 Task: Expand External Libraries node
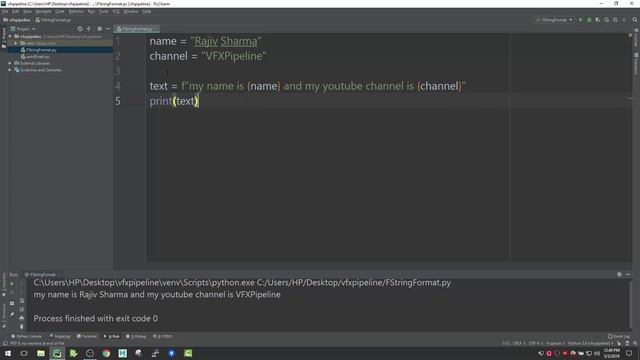tap(10, 63)
